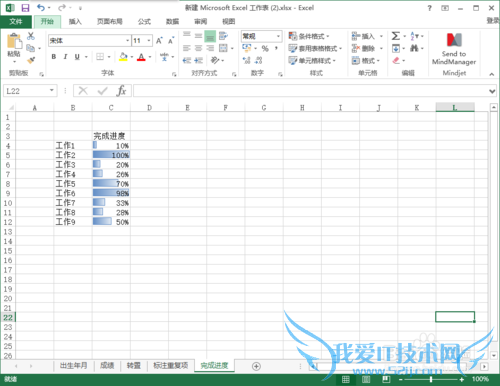Increase cell indent
Image resolution: width=500 pixels, height=386 pixels.
click(x=199, y=60)
